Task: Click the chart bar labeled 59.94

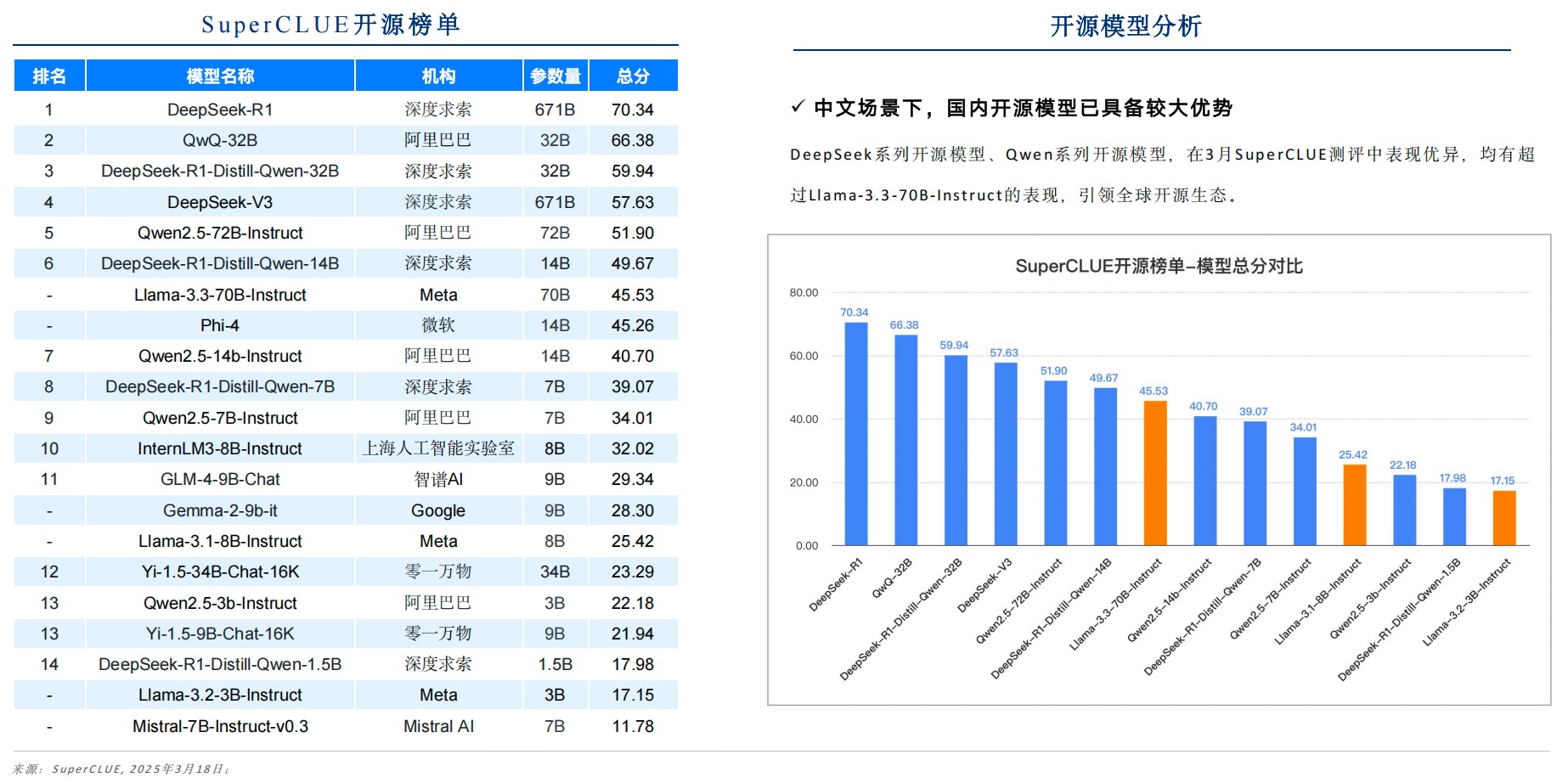Action: tap(956, 450)
